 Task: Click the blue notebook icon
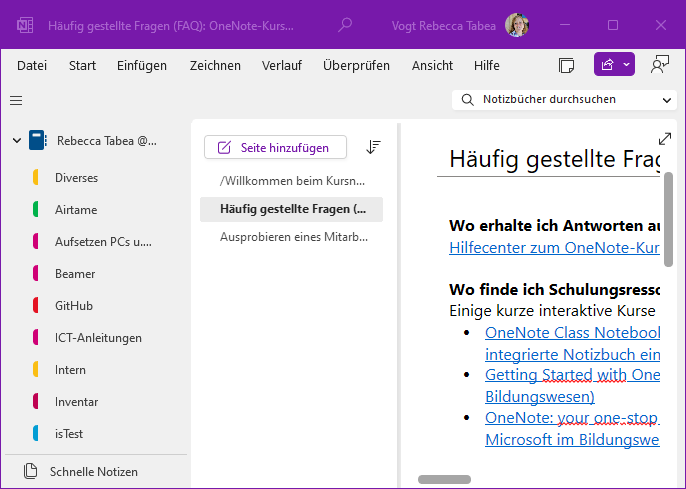tap(37, 140)
